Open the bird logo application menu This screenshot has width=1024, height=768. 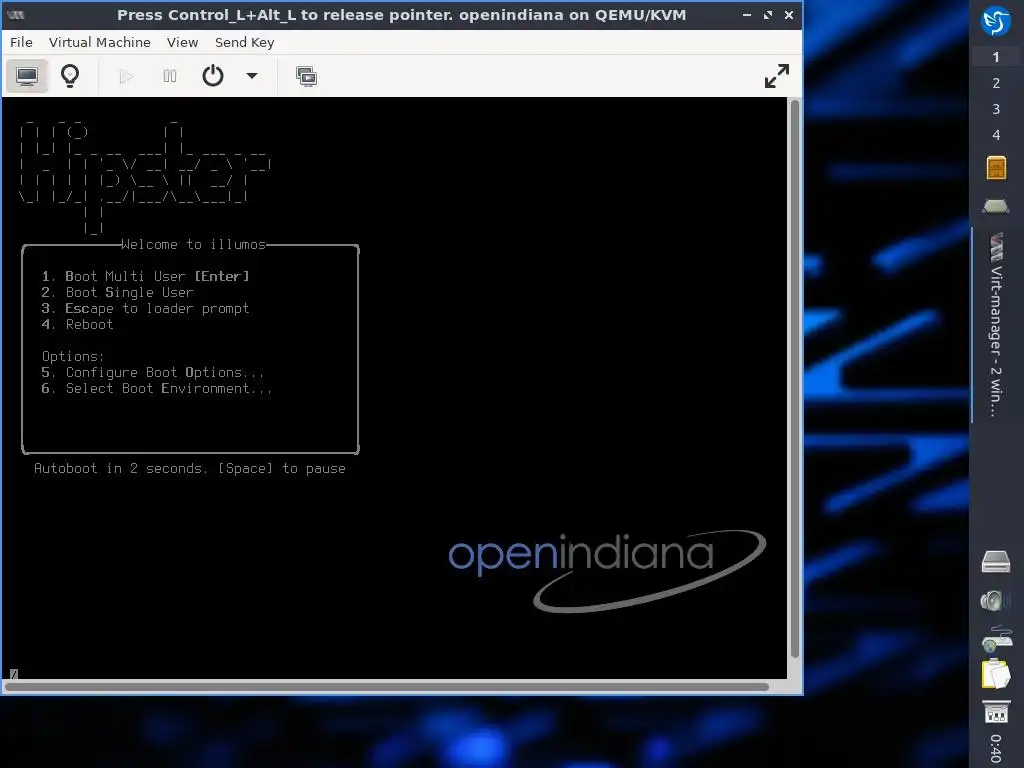point(996,22)
